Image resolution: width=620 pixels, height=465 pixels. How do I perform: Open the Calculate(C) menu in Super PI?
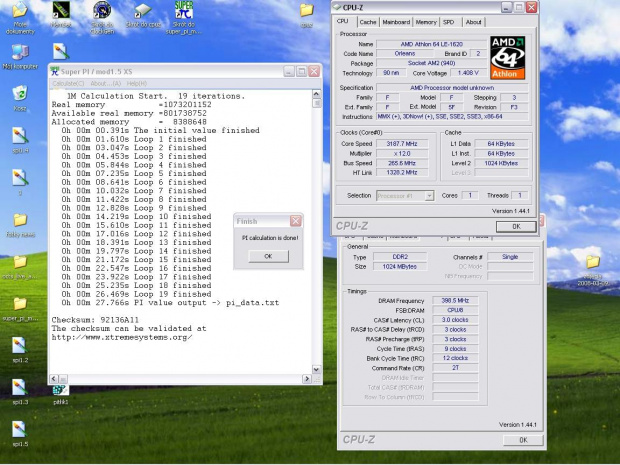coord(68,83)
